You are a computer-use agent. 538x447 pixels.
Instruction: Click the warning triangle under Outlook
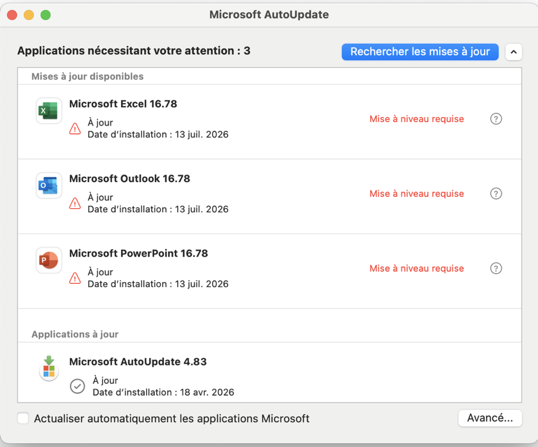point(75,203)
